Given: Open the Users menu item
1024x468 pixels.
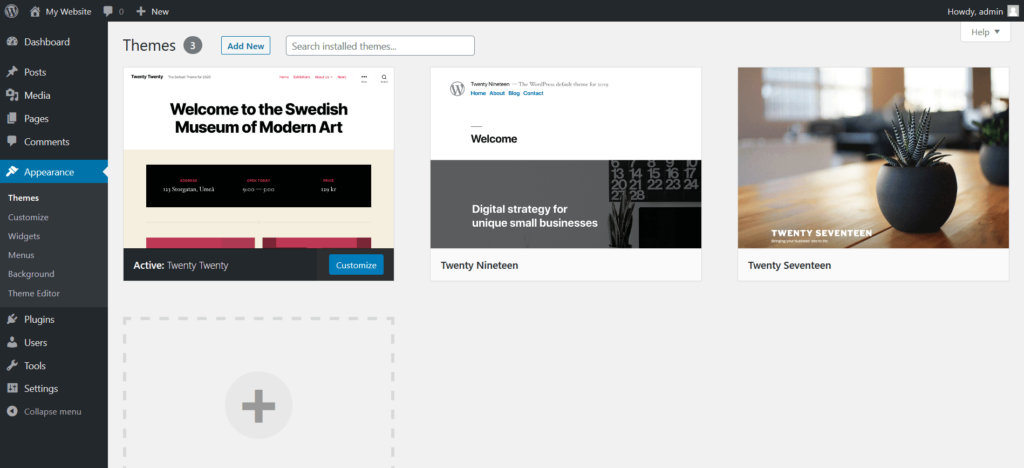Looking at the screenshot, I should (35, 342).
